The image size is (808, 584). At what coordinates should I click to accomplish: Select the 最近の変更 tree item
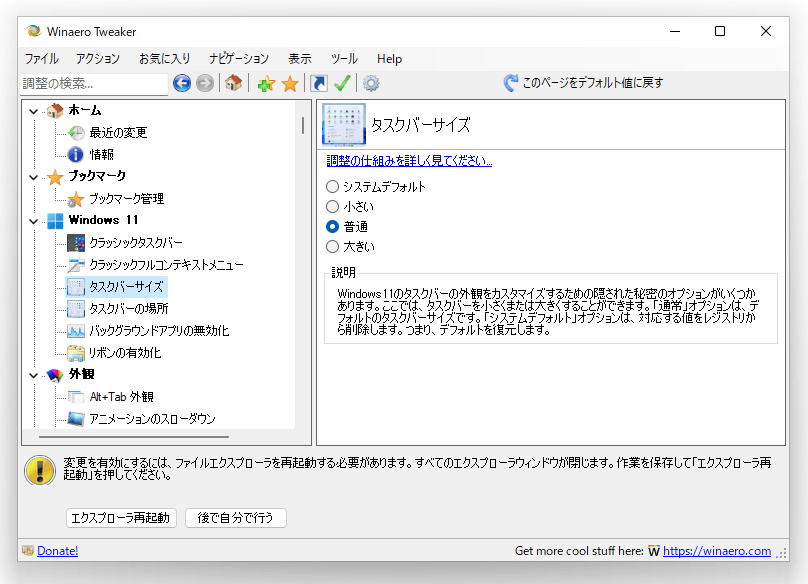(x=118, y=133)
